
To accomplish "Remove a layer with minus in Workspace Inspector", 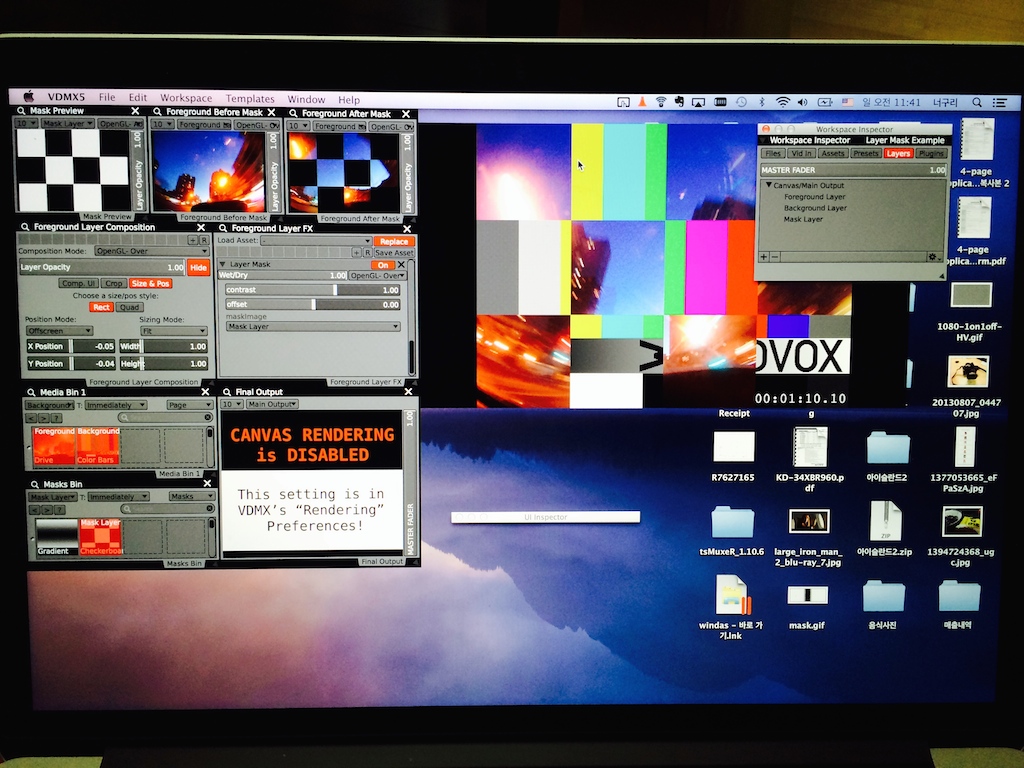I will (x=775, y=257).
